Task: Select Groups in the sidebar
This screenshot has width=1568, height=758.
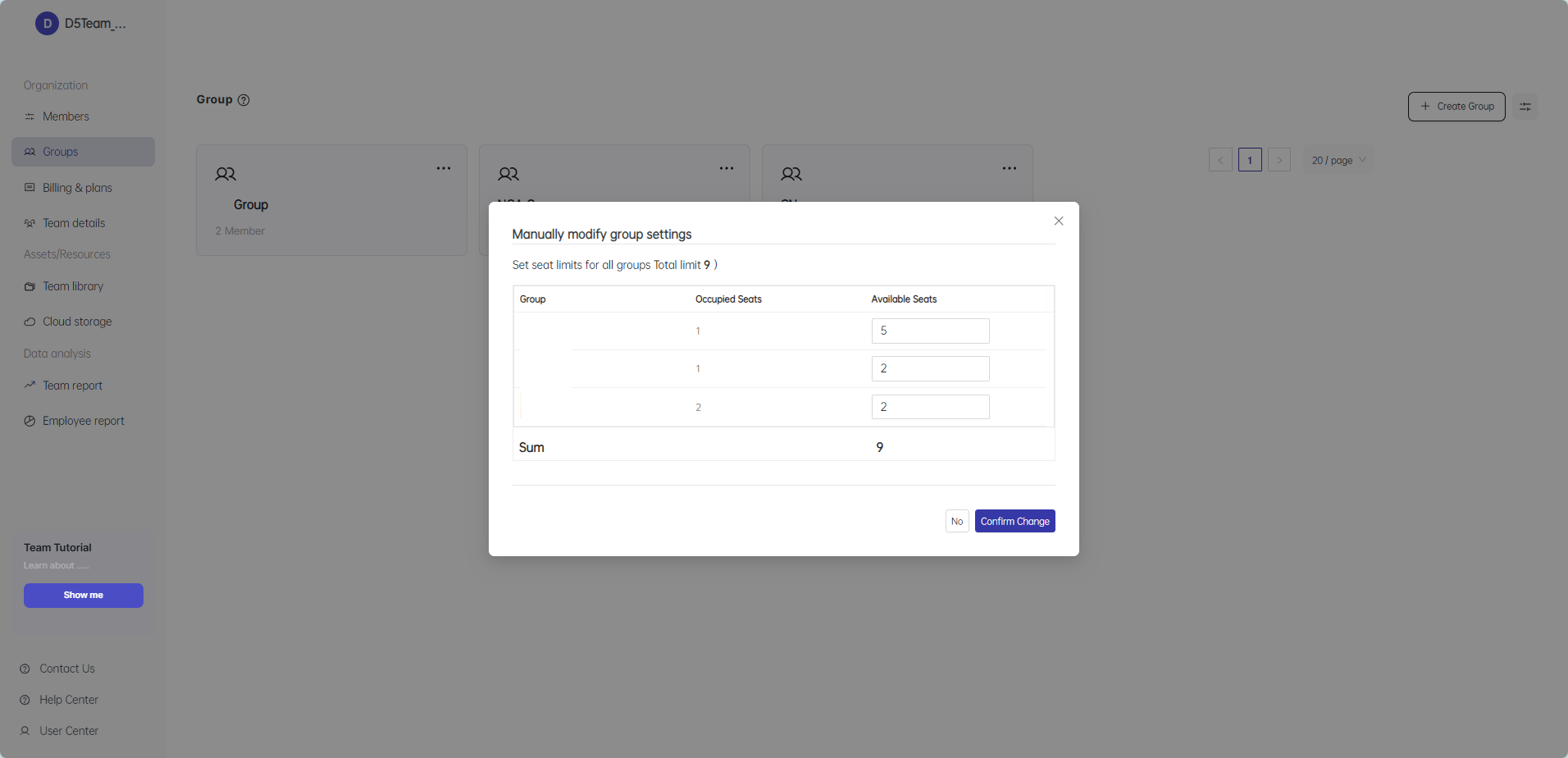Action: tap(61, 152)
